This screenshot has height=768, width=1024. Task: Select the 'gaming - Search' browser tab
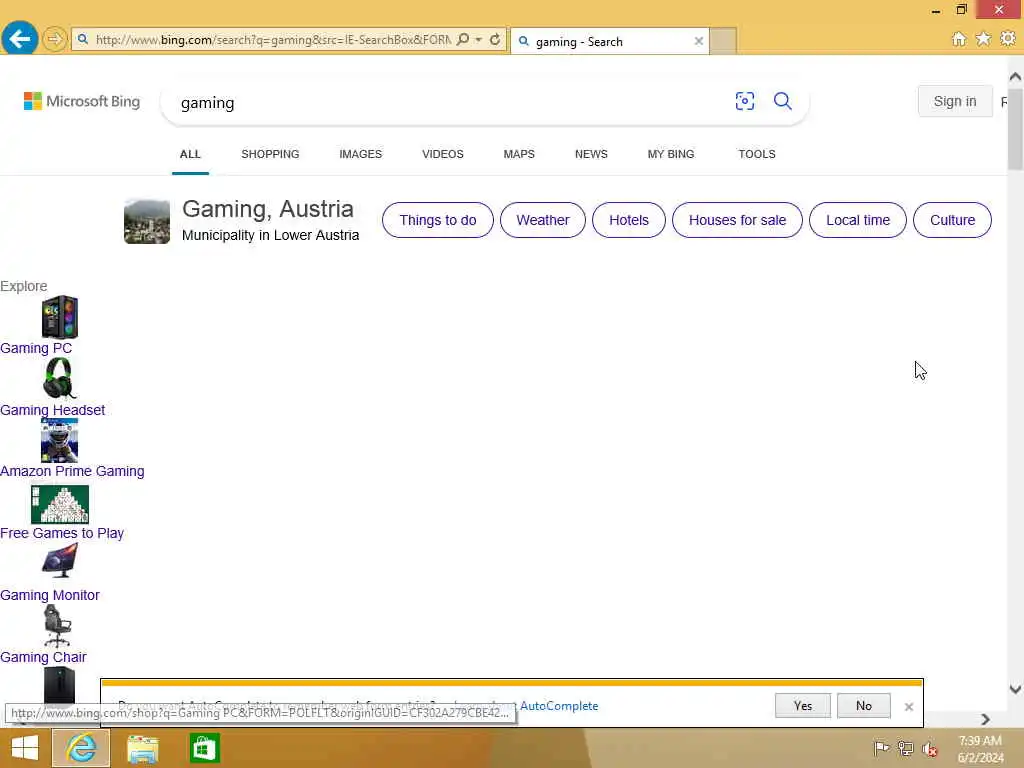point(609,42)
